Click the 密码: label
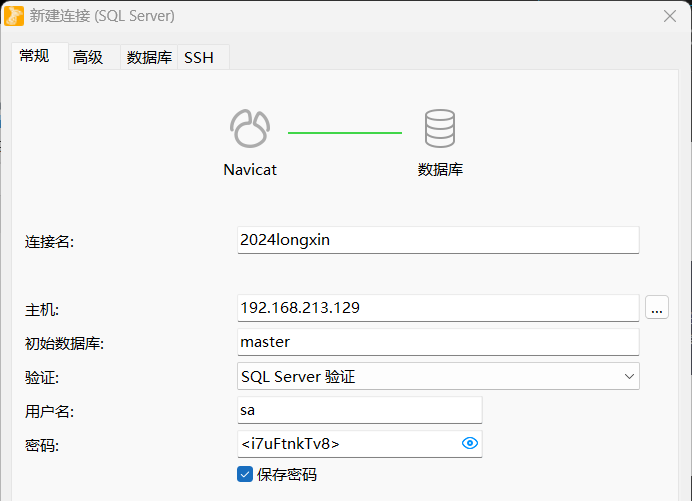The width and height of the screenshot is (692, 501). tap(42, 446)
